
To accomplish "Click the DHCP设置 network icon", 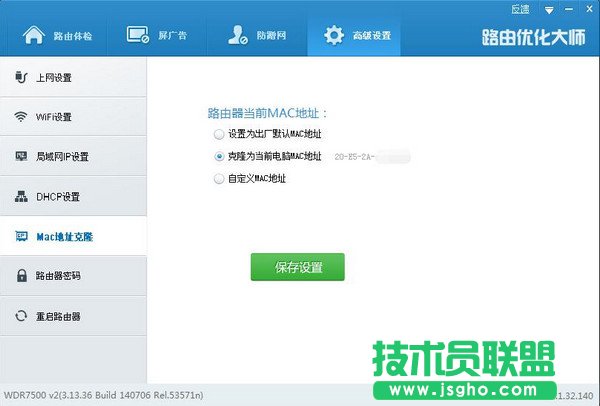I will [x=20, y=196].
